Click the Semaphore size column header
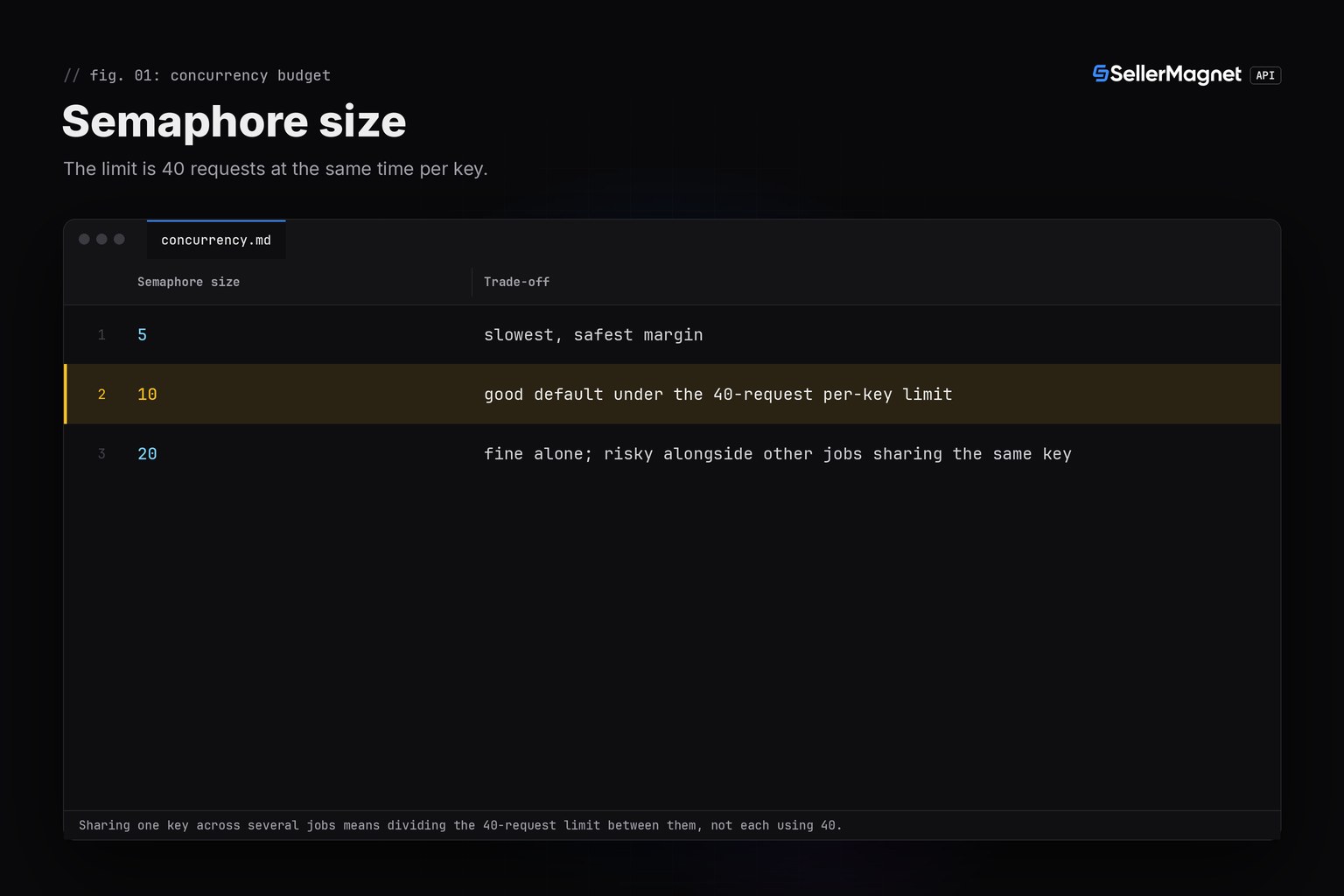This screenshot has height=896, width=1344. click(188, 282)
